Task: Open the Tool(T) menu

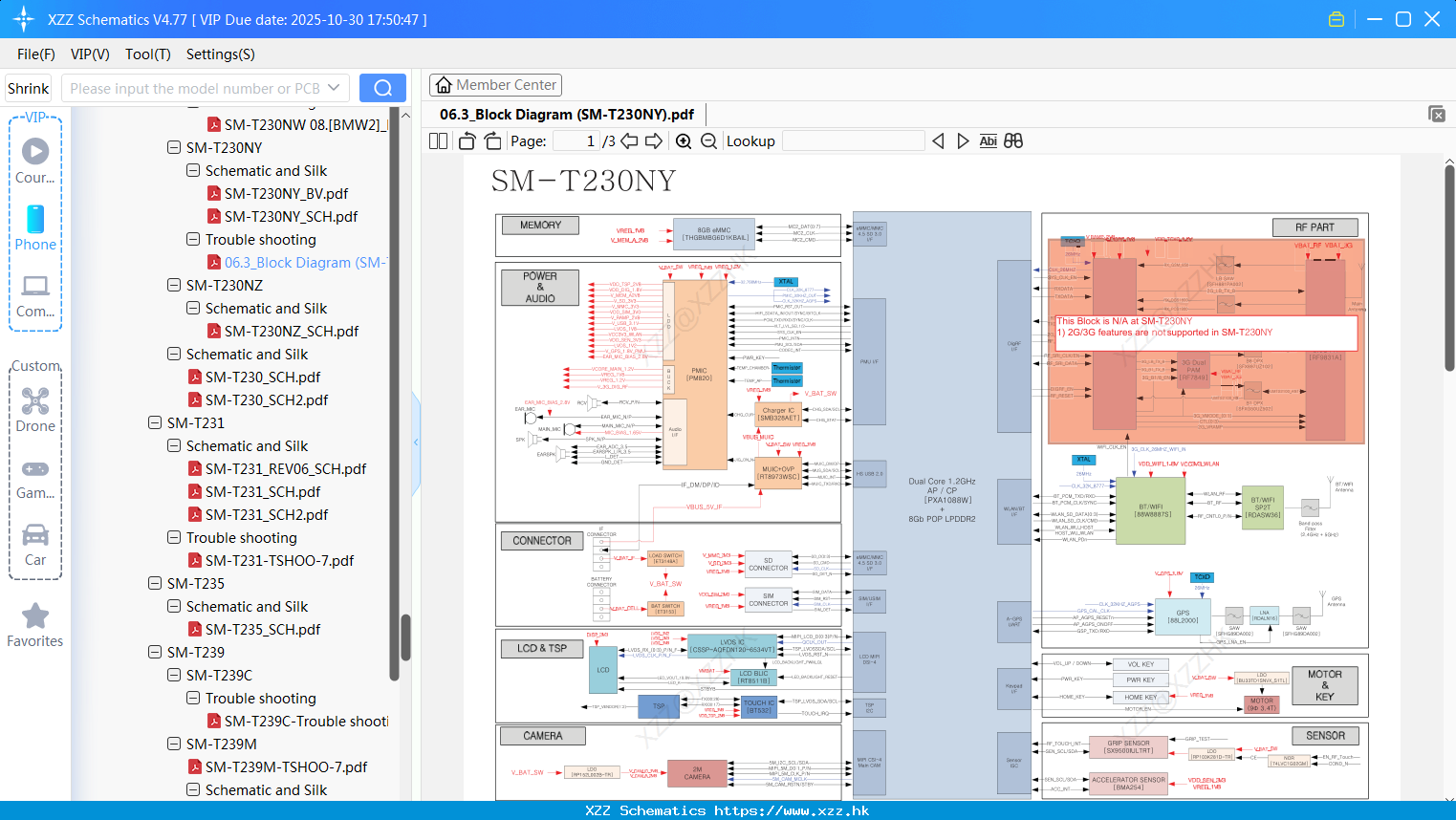Action: [148, 54]
